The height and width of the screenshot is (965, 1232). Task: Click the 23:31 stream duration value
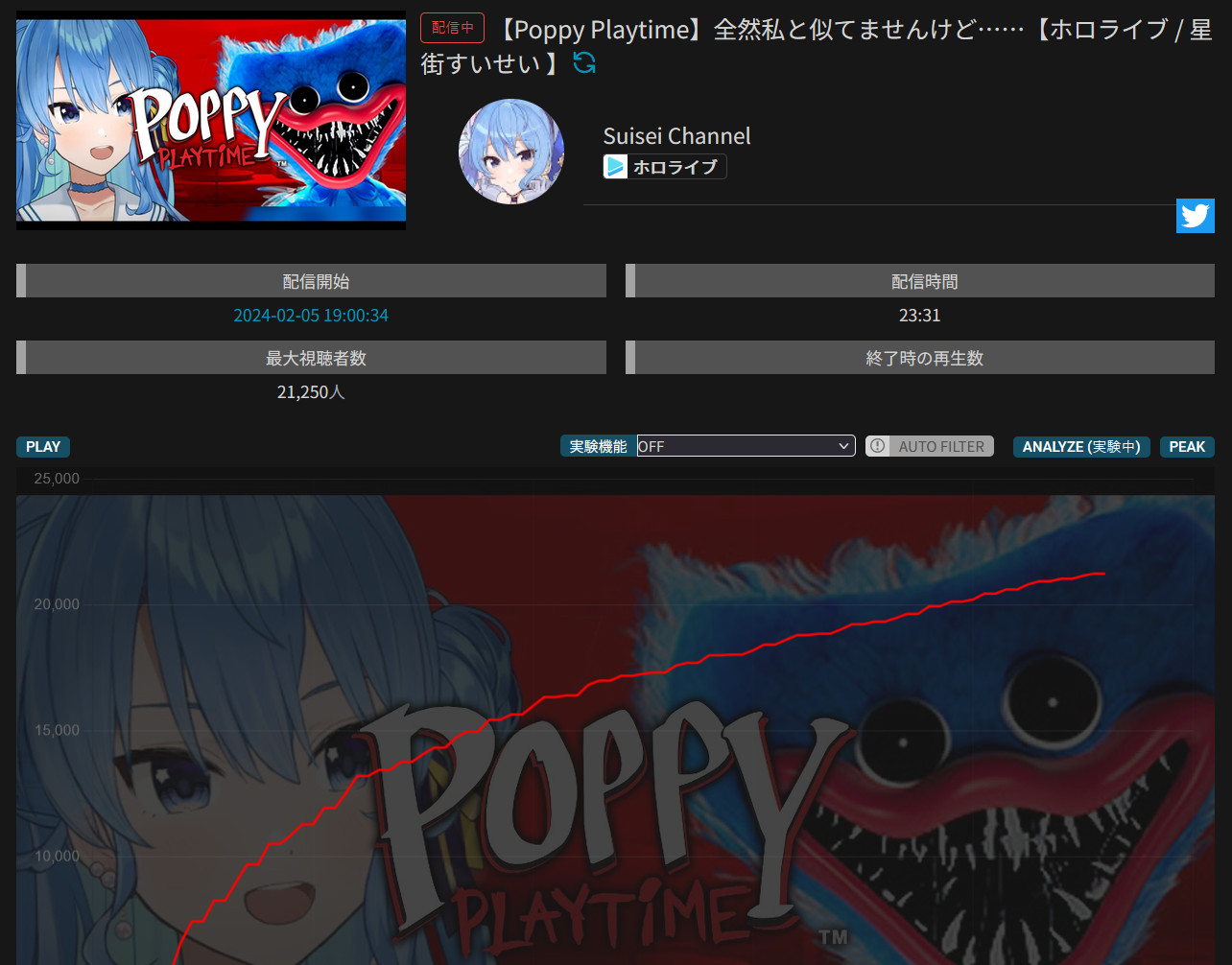point(920,316)
